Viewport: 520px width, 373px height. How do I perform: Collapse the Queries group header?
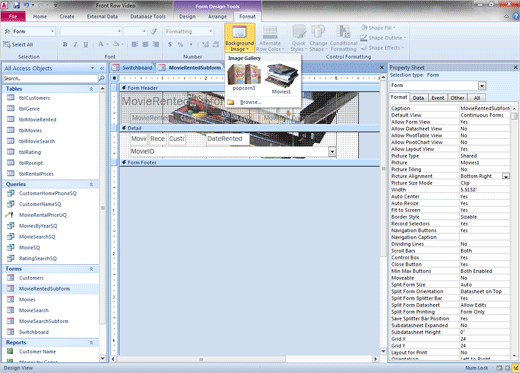(91, 184)
